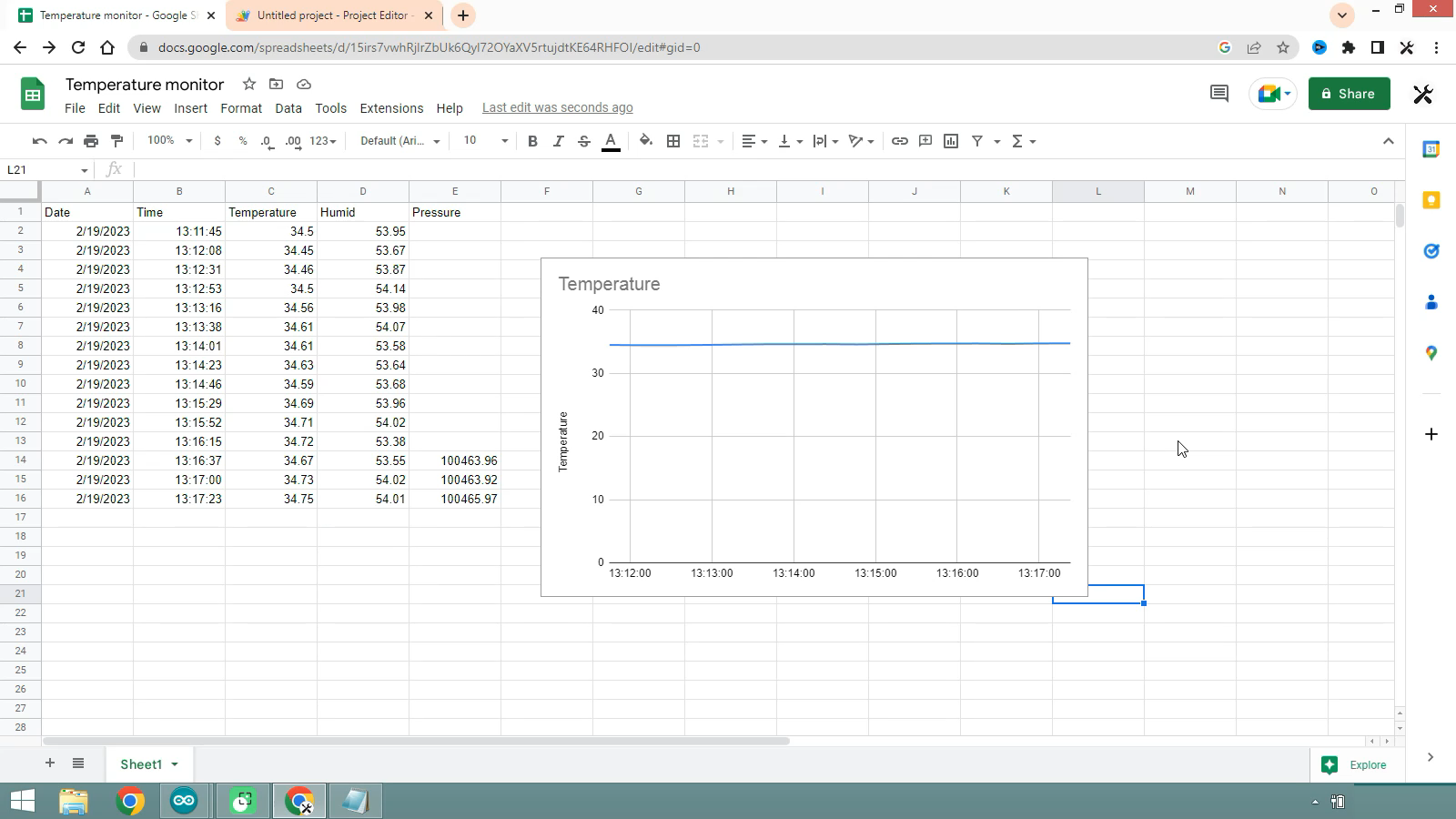Toggle strikethrough formatting
The width and height of the screenshot is (1456, 819).
pos(584,141)
